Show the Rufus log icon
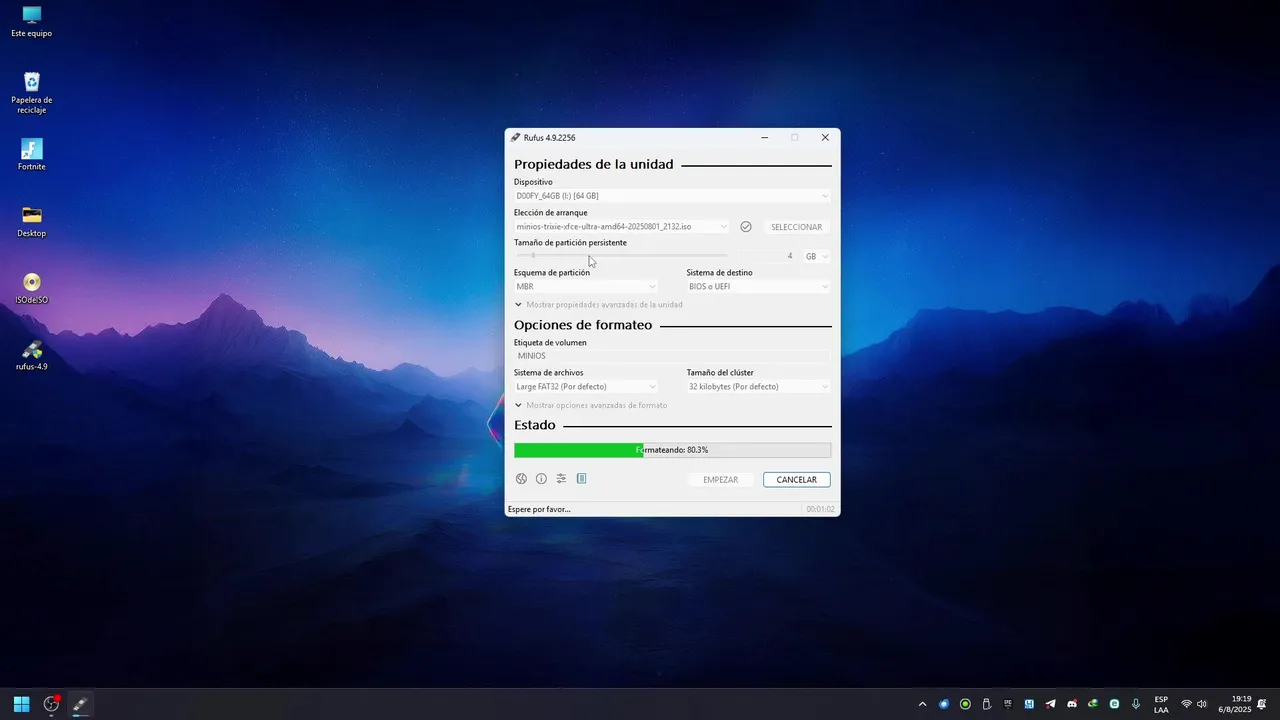 coord(581,479)
